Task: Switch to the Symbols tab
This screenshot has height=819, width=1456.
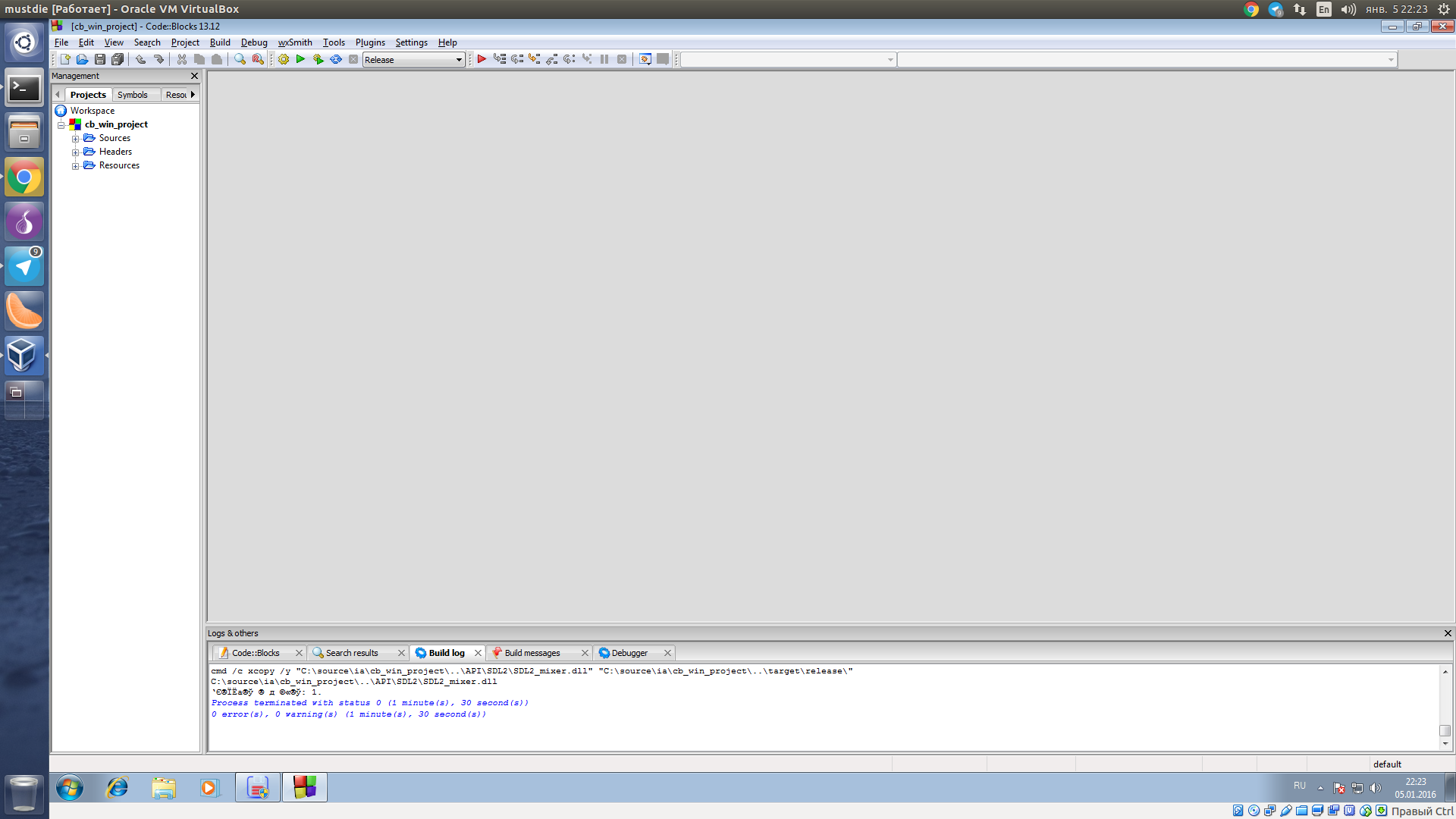Action: point(132,95)
